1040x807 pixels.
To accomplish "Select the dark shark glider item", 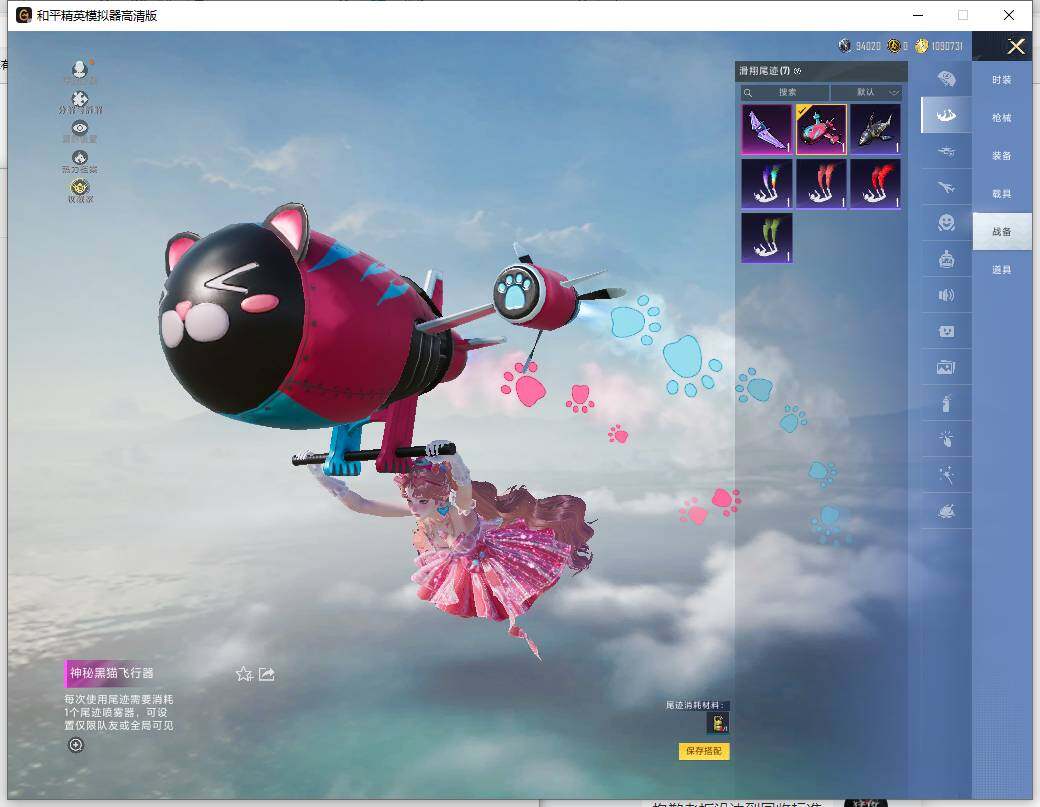I will tap(876, 129).
